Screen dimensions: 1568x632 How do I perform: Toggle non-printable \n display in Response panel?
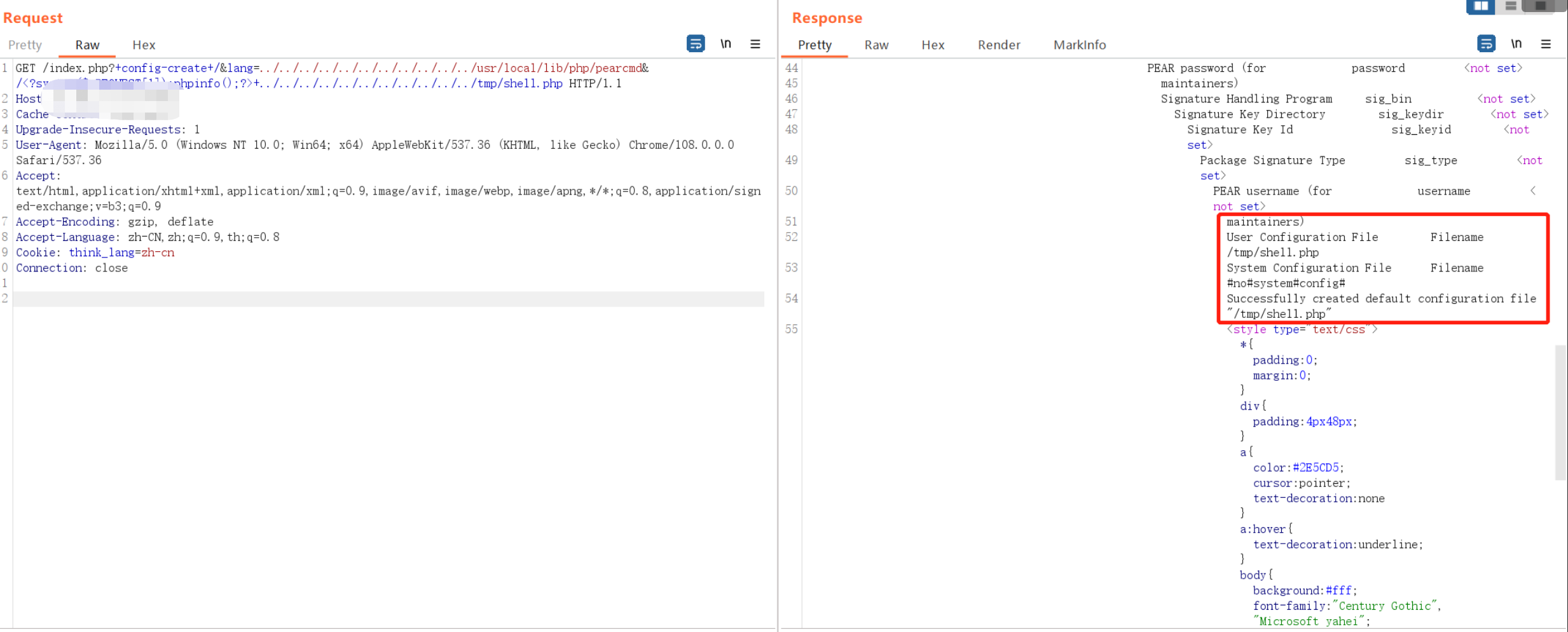1516,44
